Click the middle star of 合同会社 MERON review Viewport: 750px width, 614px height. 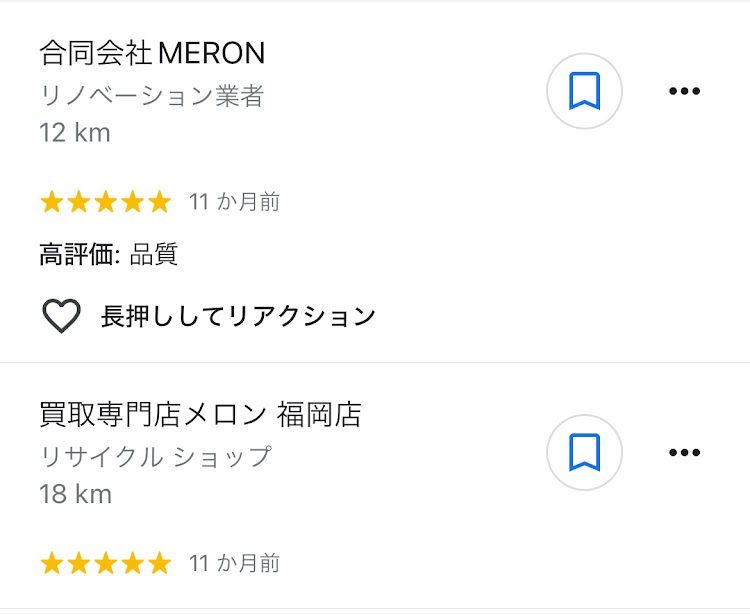click(x=105, y=203)
